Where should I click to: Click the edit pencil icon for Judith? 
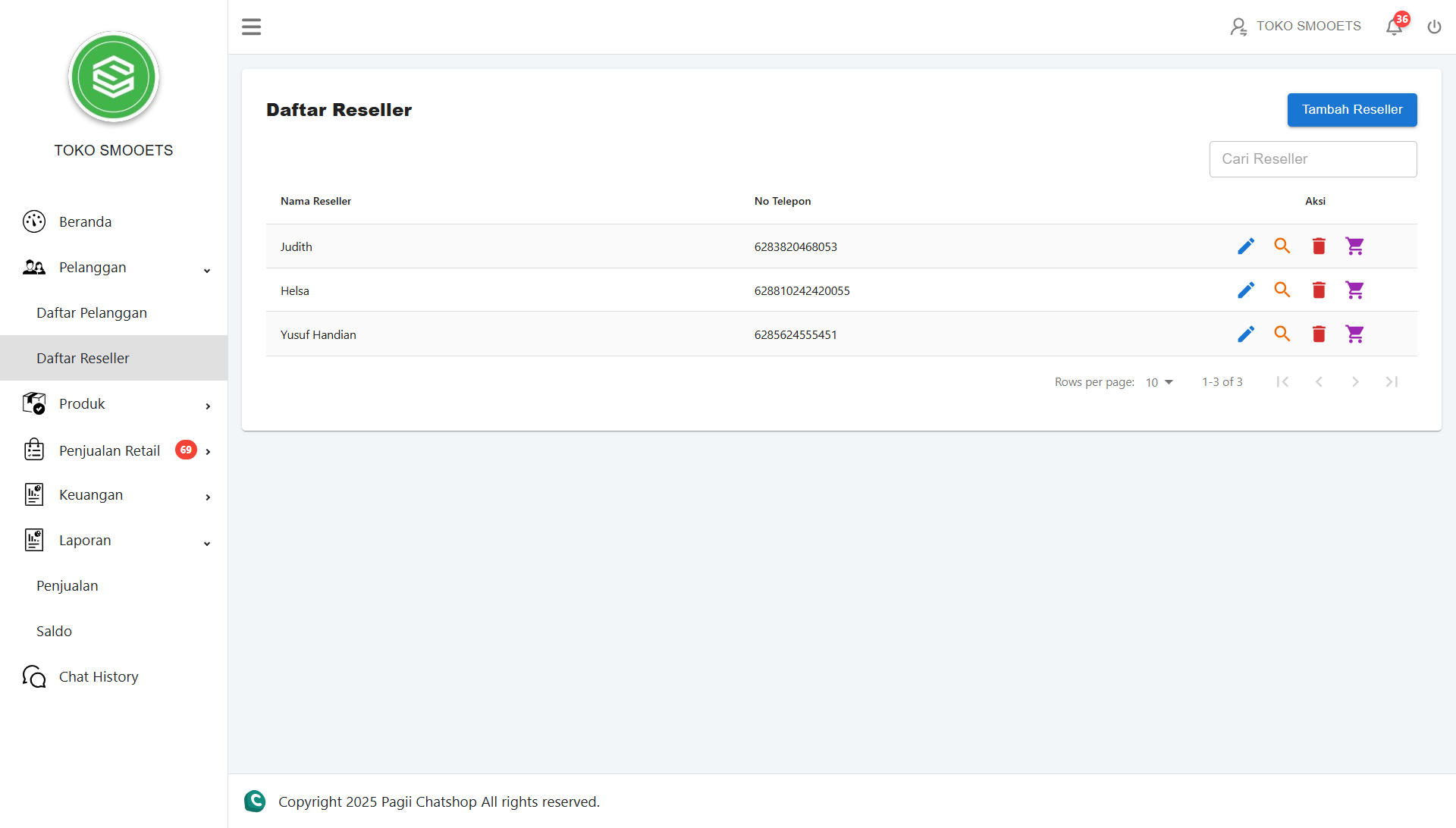click(x=1245, y=246)
